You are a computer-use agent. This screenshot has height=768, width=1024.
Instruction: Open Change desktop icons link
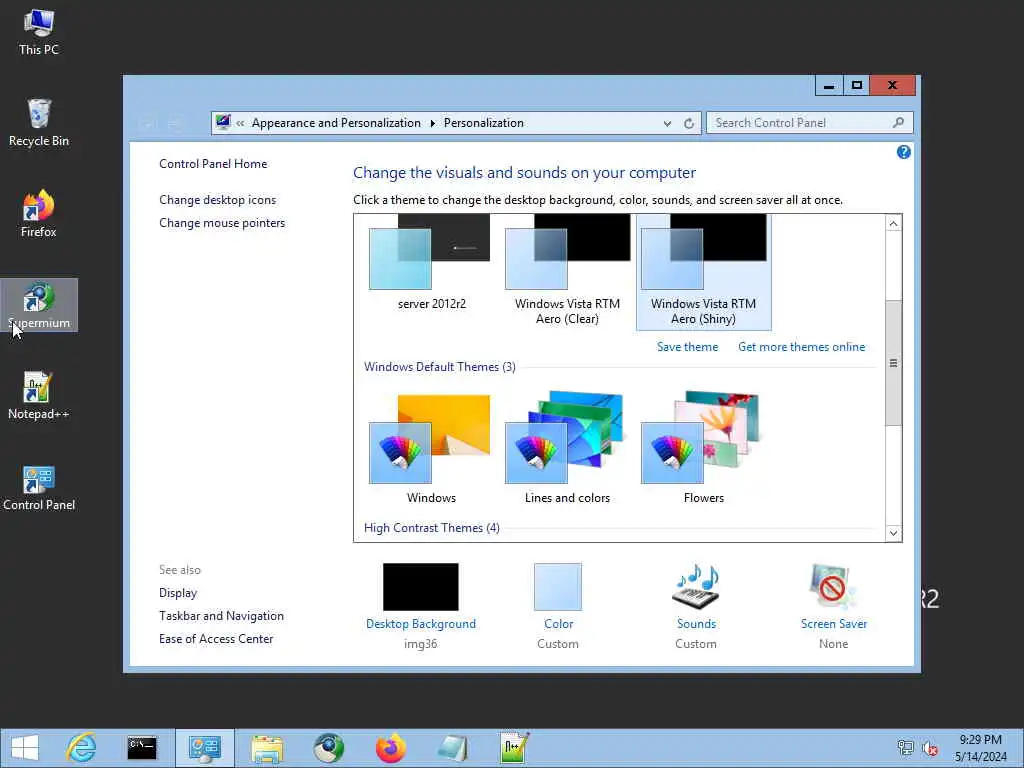(217, 200)
